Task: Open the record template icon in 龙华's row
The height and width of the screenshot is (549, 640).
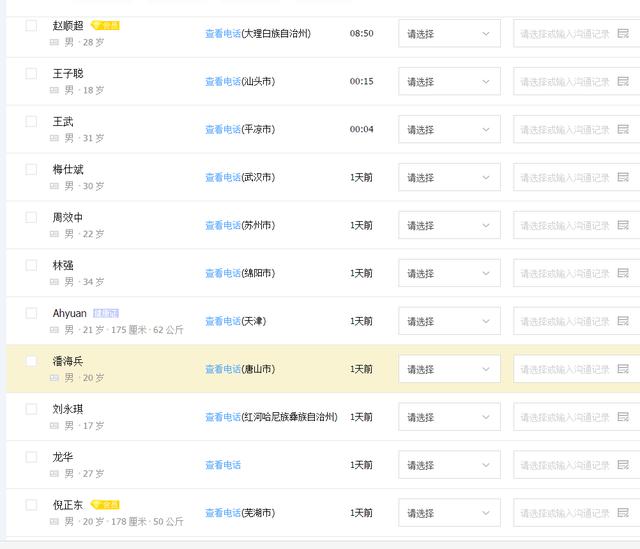Action: tap(623, 465)
